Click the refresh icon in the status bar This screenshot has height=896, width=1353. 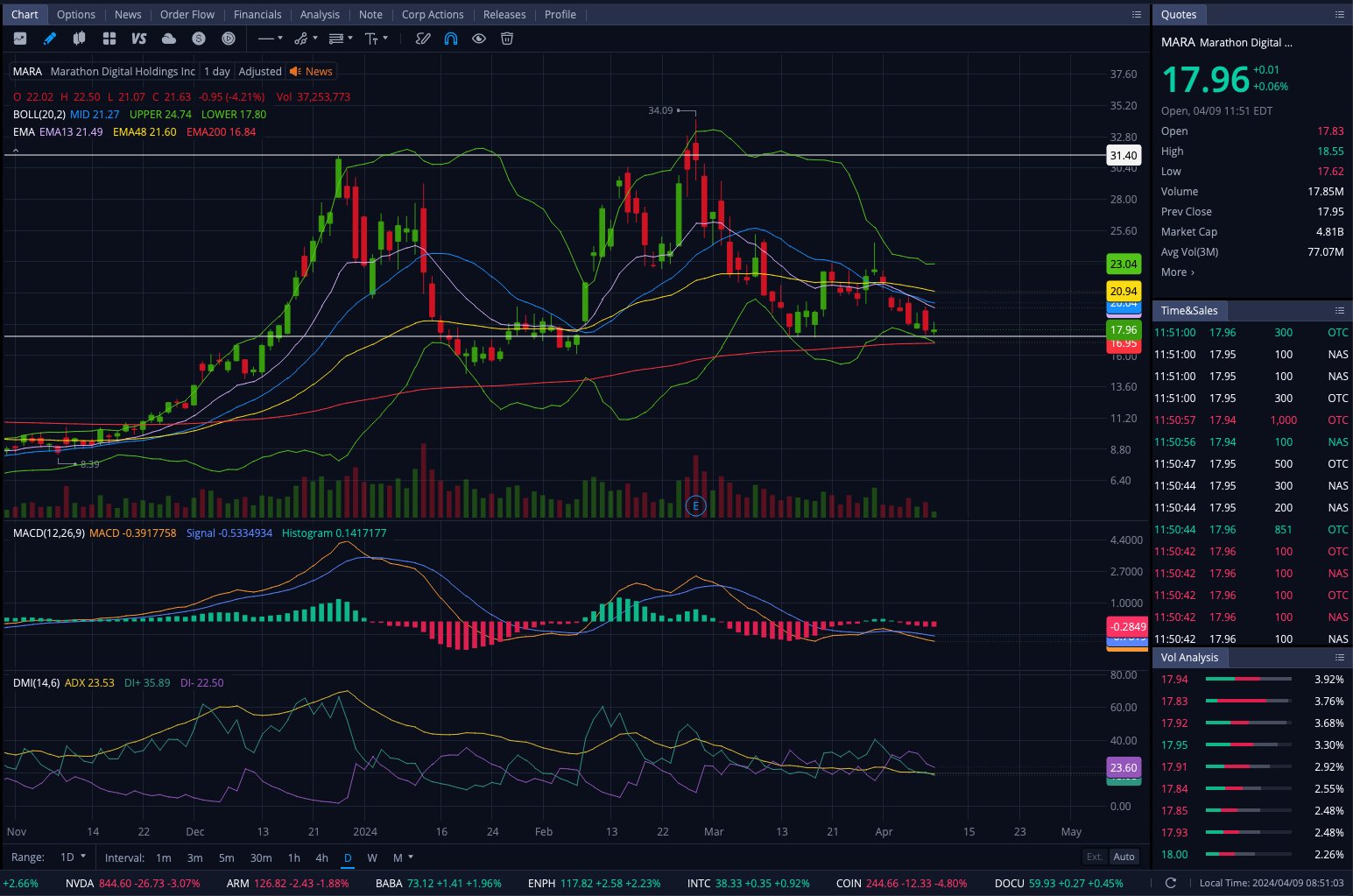click(x=1170, y=883)
